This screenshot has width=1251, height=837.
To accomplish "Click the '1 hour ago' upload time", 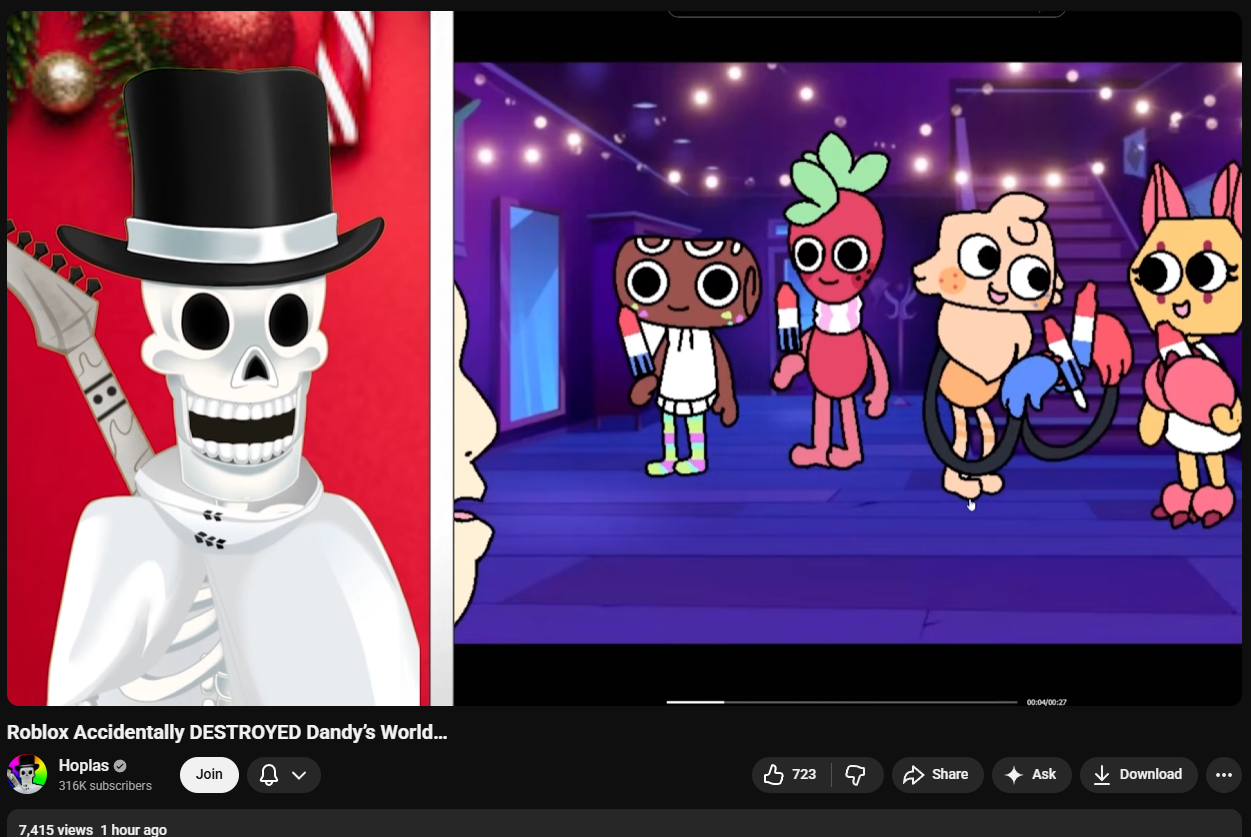I will click(x=133, y=830).
